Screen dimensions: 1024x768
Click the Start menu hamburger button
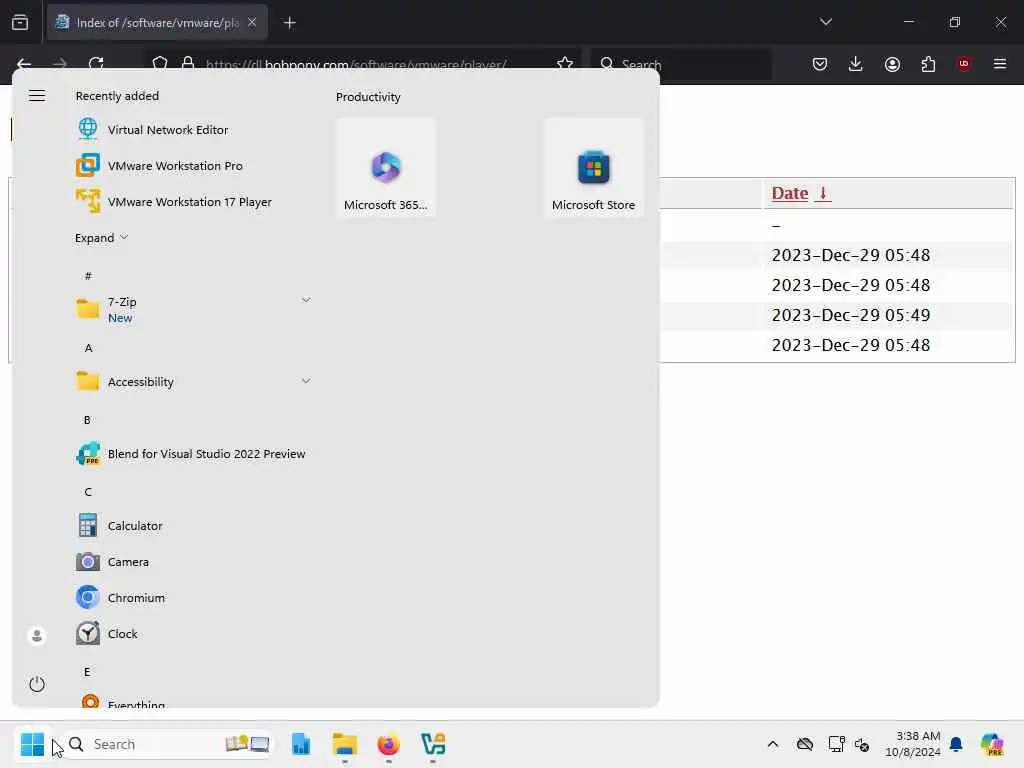pos(37,96)
